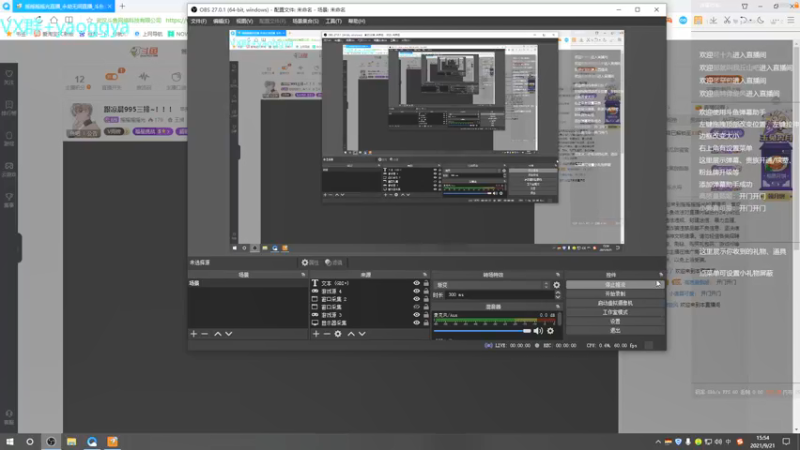Toggle the 直播开关 live switch on the page

coord(112,77)
